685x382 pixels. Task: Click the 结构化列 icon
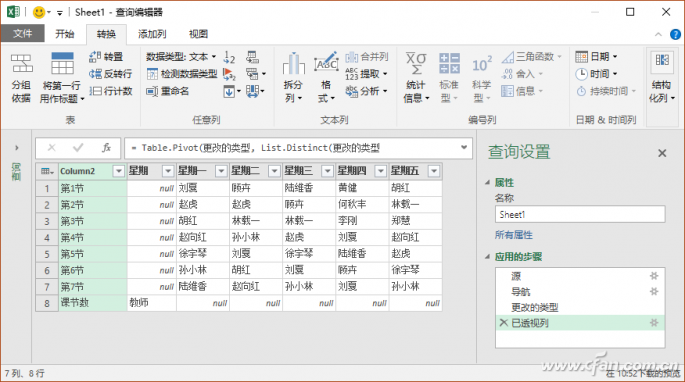click(662, 61)
